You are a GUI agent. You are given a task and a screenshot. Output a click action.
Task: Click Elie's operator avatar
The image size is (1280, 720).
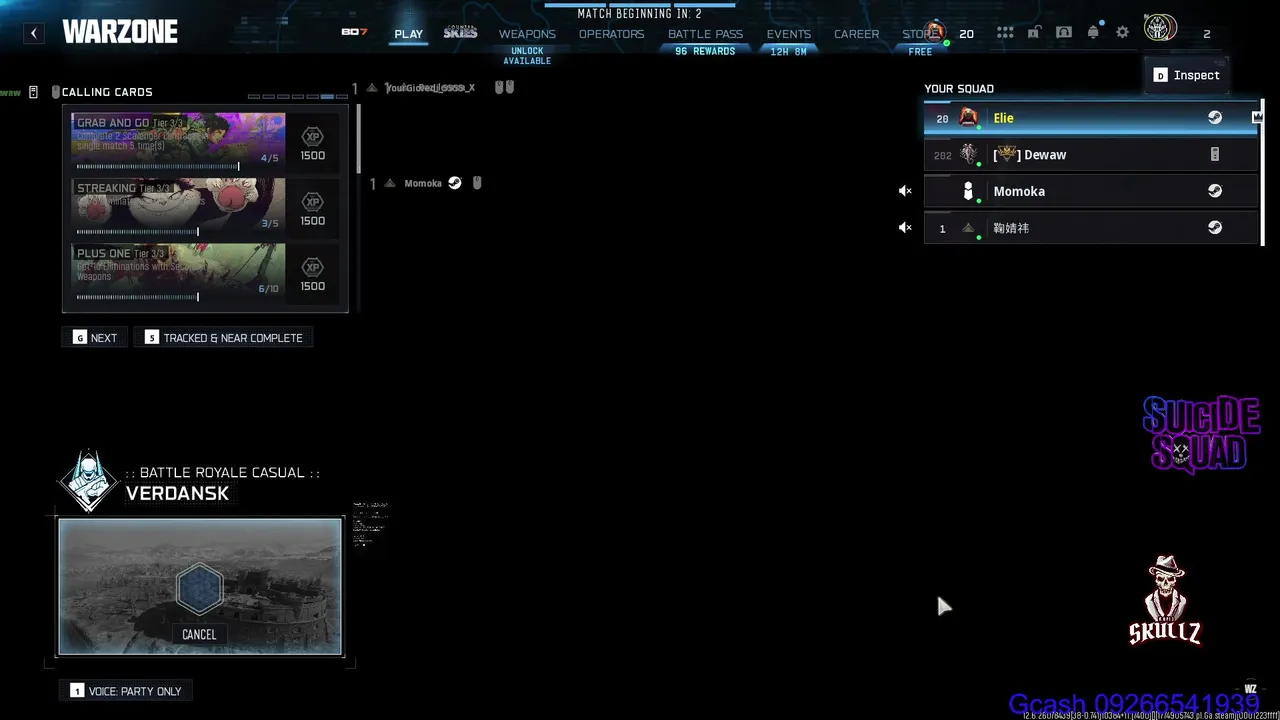click(968, 117)
